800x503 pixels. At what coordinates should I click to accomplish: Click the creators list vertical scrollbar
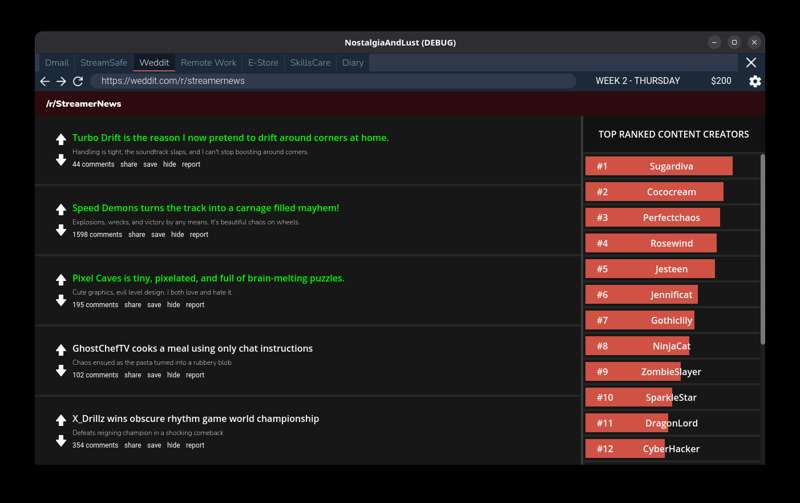[x=762, y=250]
